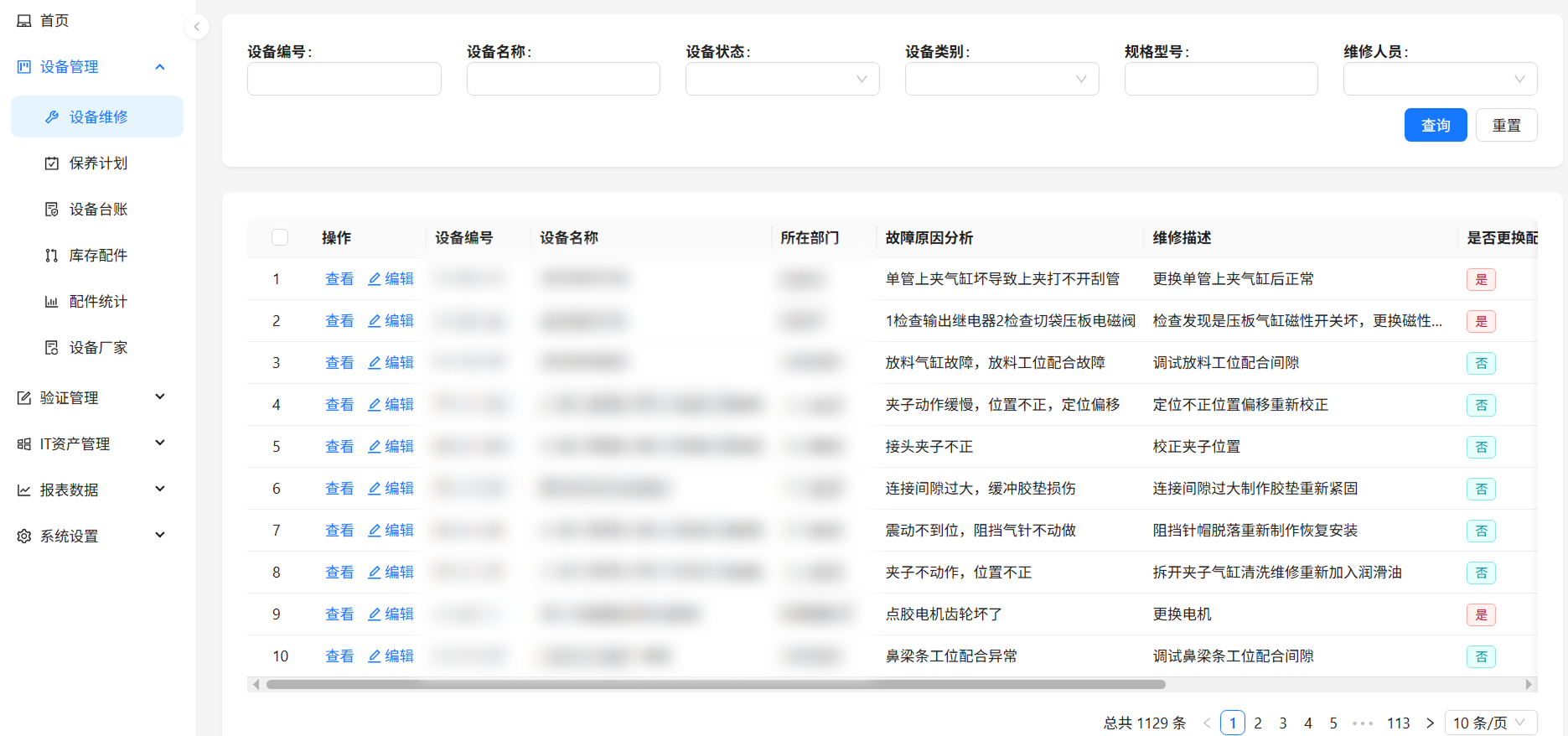This screenshot has width=1568, height=736.
Task: Click the bar chart icon beside 配件统计
Action: click(x=52, y=302)
